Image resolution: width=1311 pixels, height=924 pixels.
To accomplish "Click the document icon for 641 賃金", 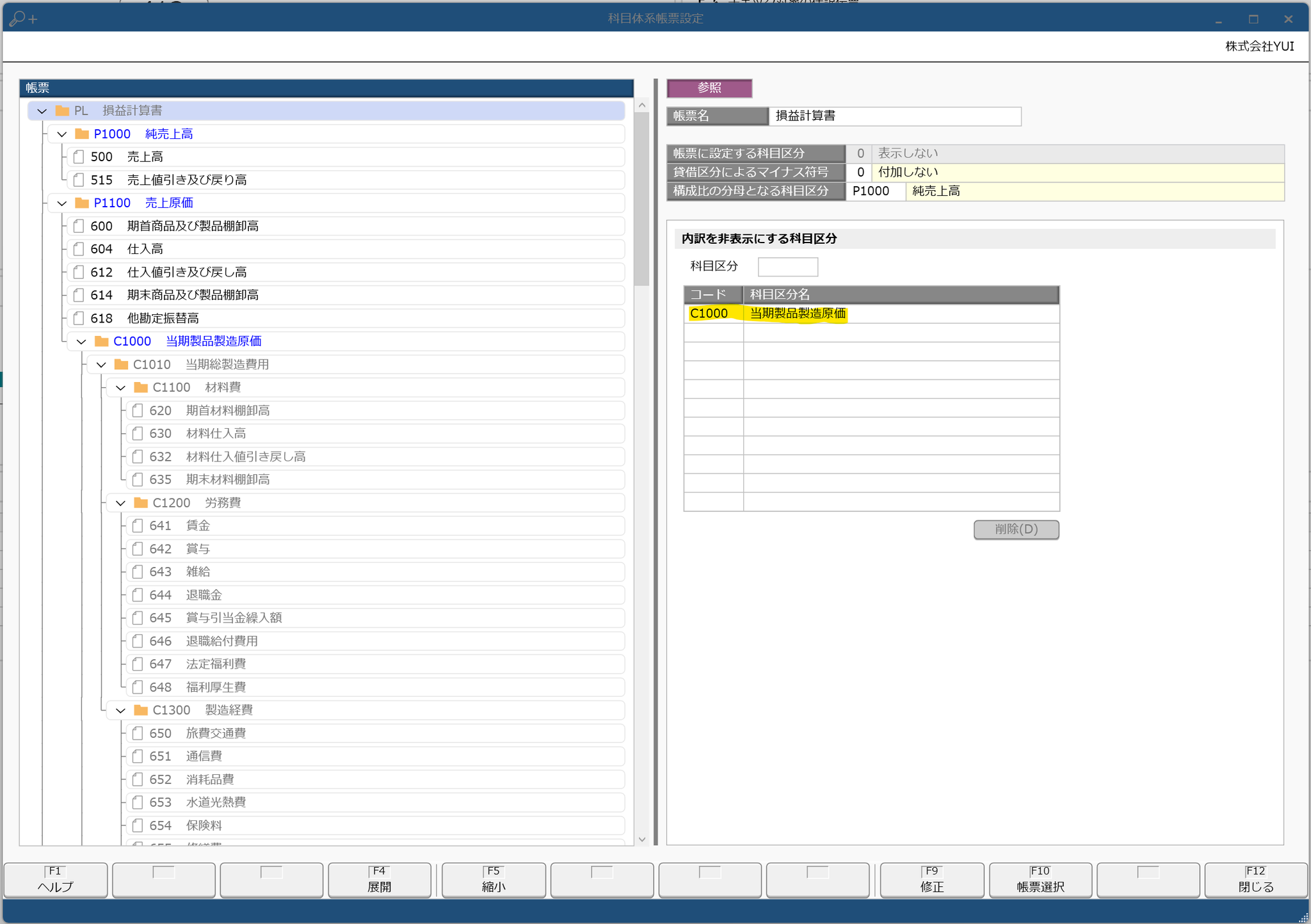I will [x=138, y=525].
